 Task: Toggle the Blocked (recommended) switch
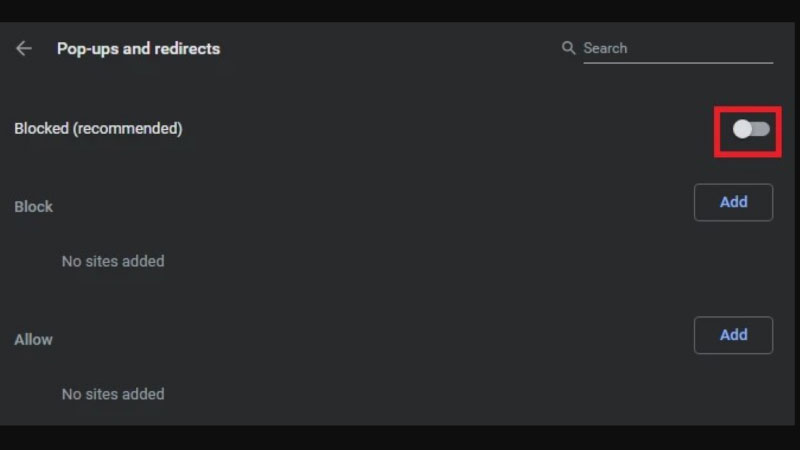click(751, 129)
